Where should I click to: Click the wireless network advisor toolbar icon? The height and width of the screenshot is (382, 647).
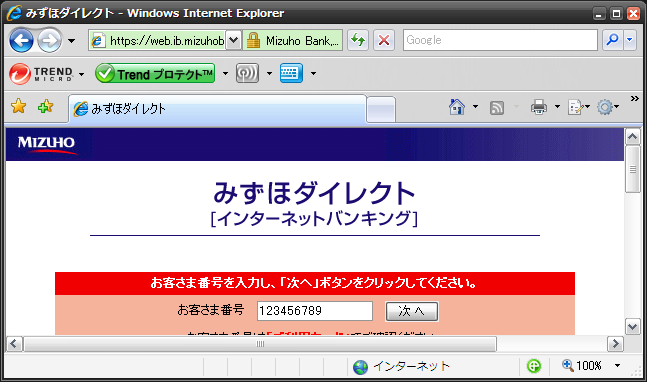[x=247, y=73]
